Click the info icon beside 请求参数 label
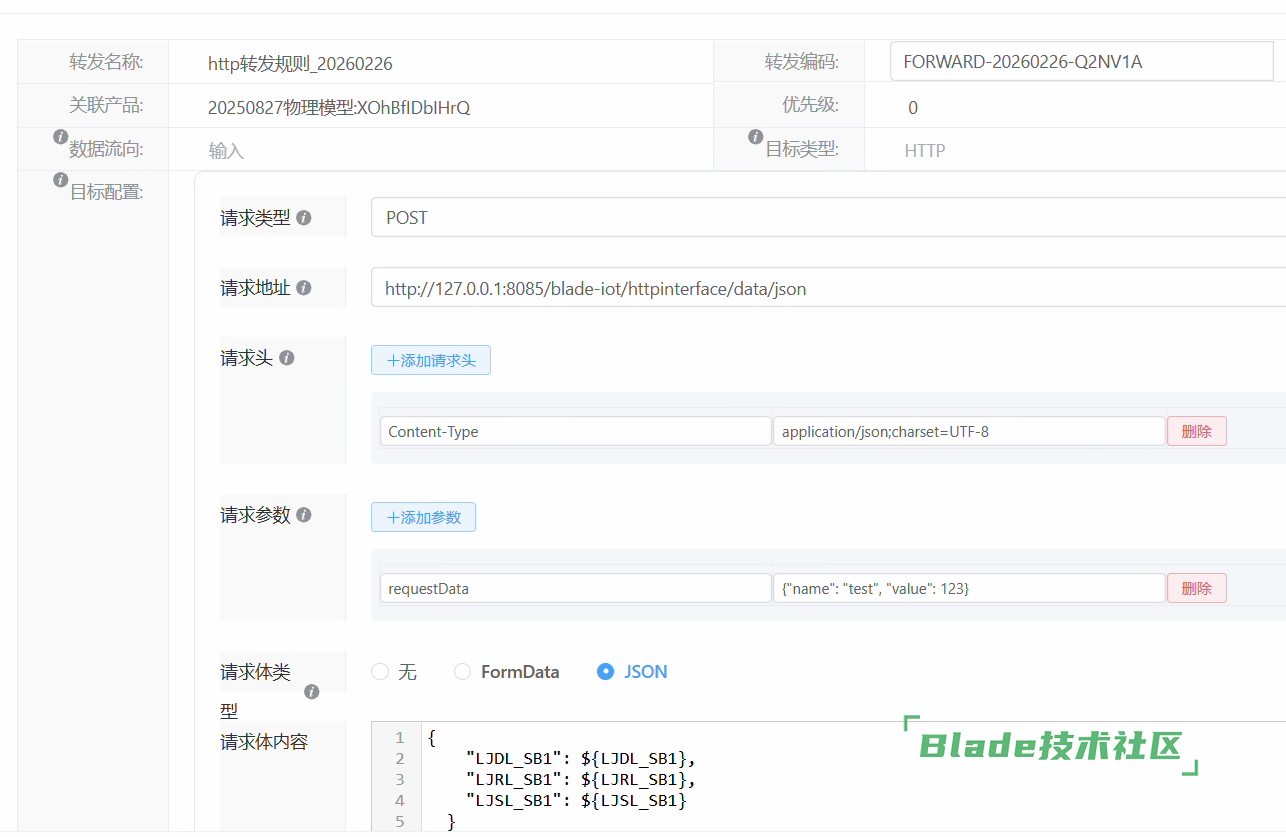The height and width of the screenshot is (837, 1286). [x=304, y=515]
